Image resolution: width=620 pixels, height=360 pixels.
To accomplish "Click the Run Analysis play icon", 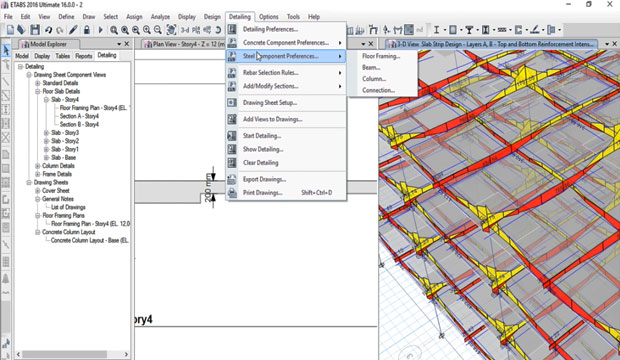I will point(100,30).
